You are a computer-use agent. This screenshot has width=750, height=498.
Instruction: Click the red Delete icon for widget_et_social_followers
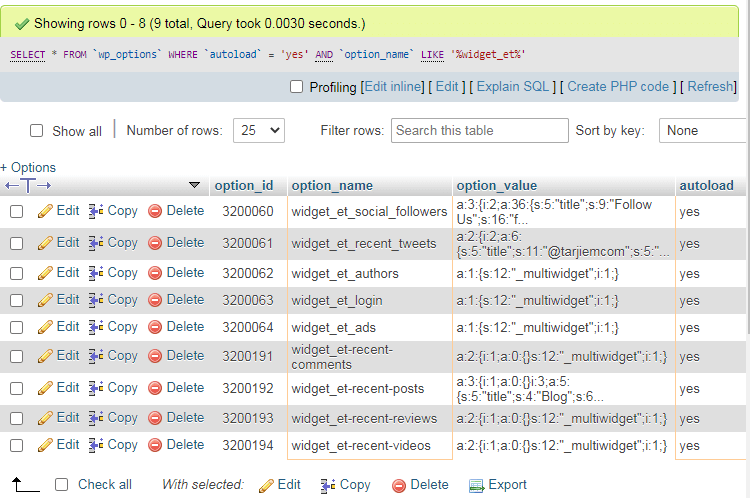tap(155, 211)
